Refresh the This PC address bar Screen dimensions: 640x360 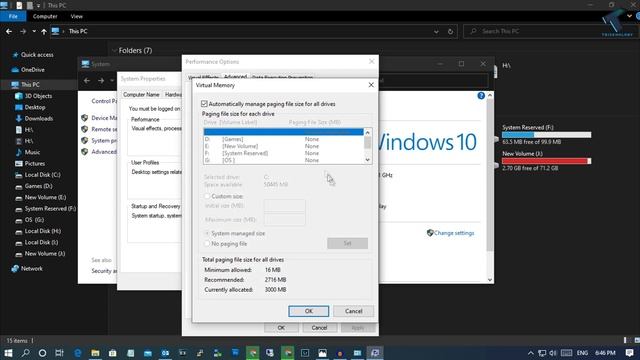pyautogui.click(x=450, y=31)
